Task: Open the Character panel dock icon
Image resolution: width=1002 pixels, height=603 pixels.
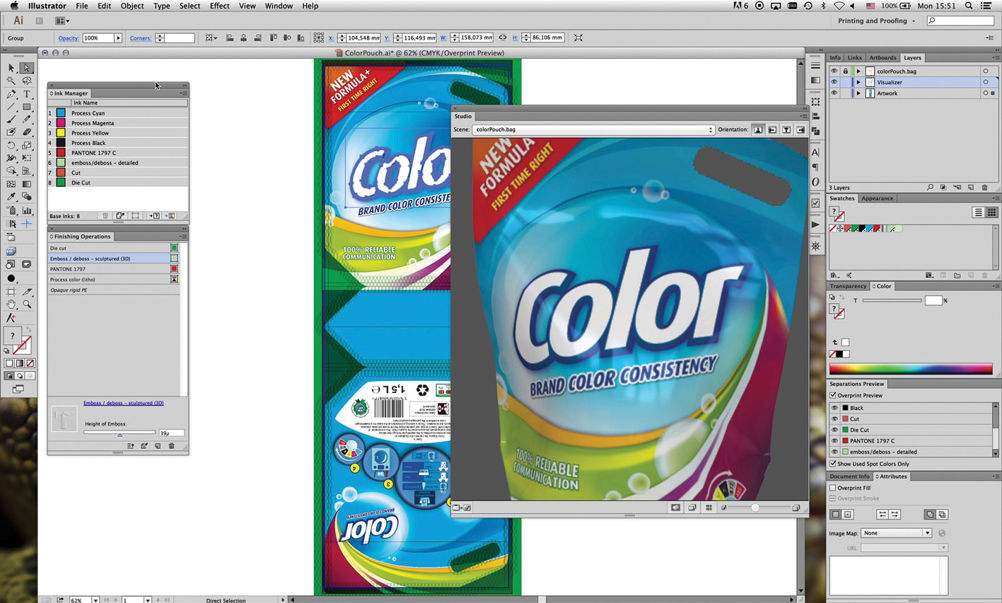Action: [815, 152]
